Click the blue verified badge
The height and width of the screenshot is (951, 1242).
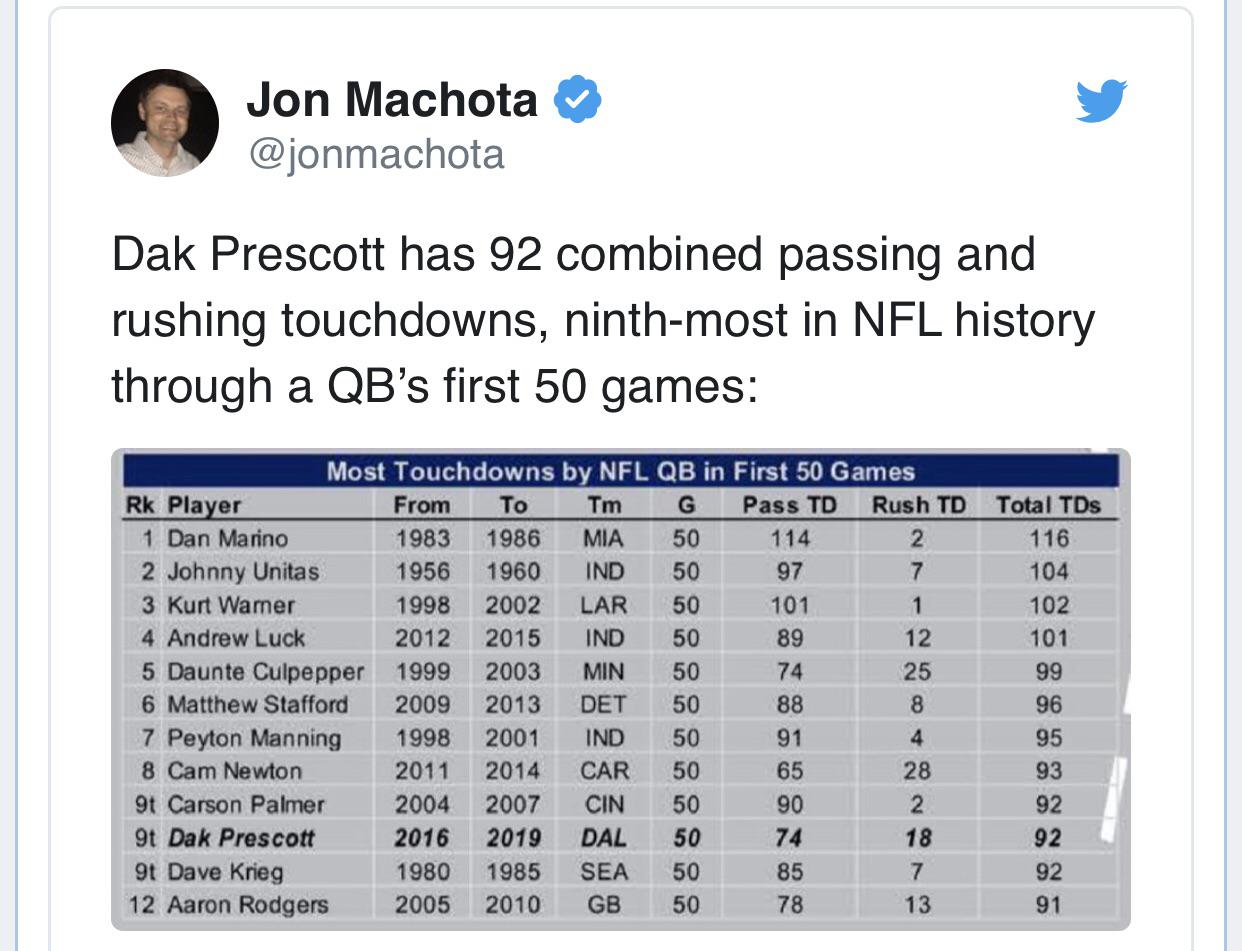click(577, 101)
